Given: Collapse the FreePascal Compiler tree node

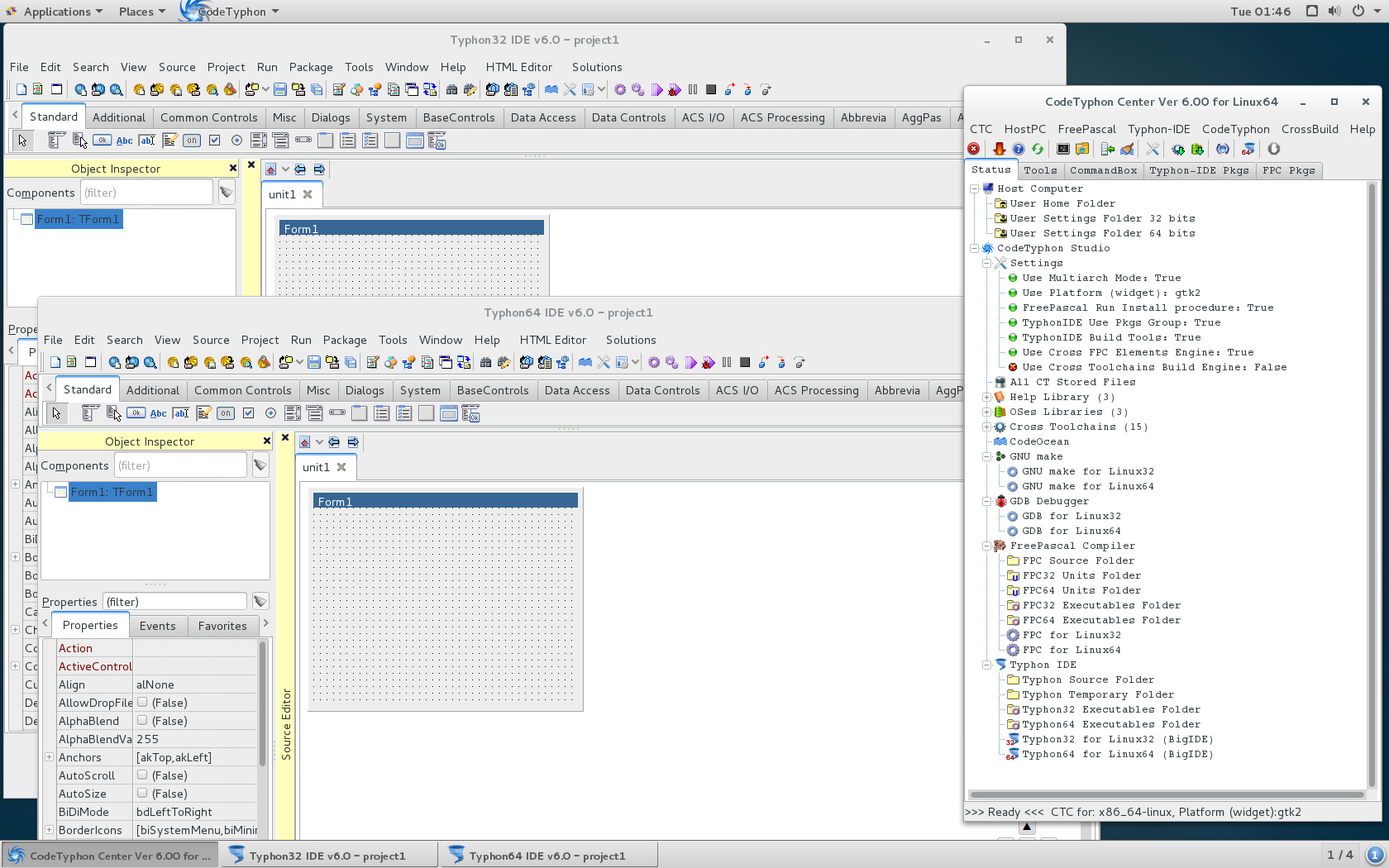Looking at the screenshot, I should pos(986,546).
